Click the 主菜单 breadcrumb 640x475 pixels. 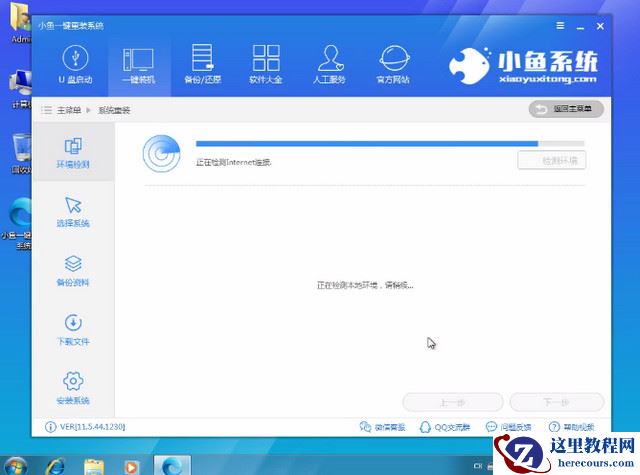69,110
